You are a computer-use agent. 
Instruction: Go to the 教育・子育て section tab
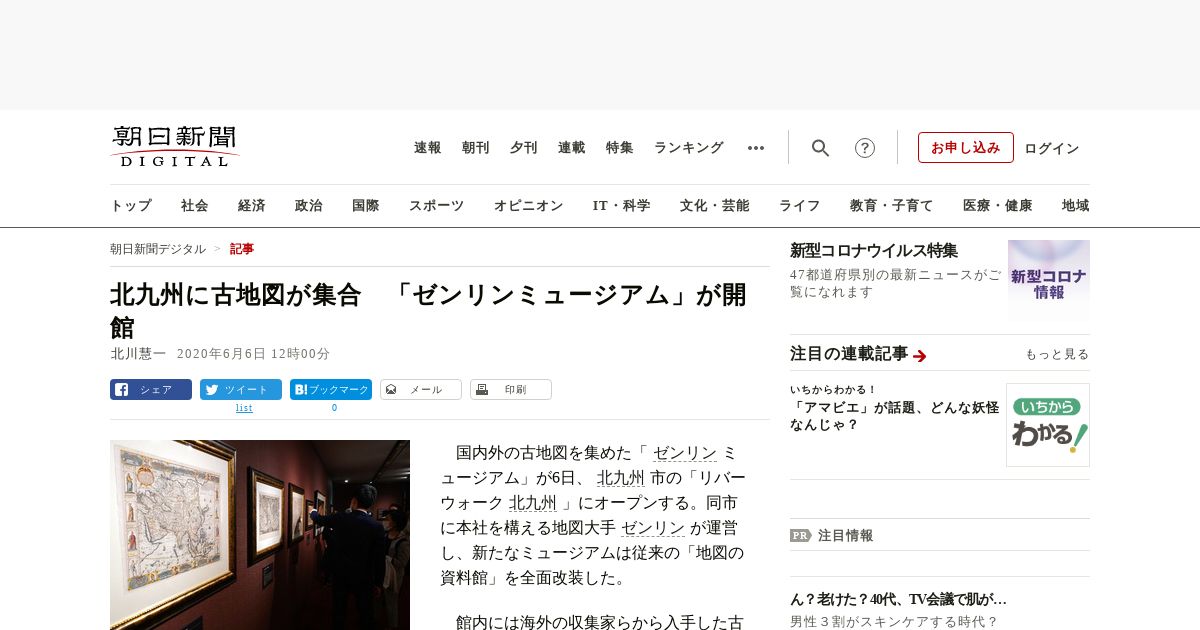coord(891,206)
